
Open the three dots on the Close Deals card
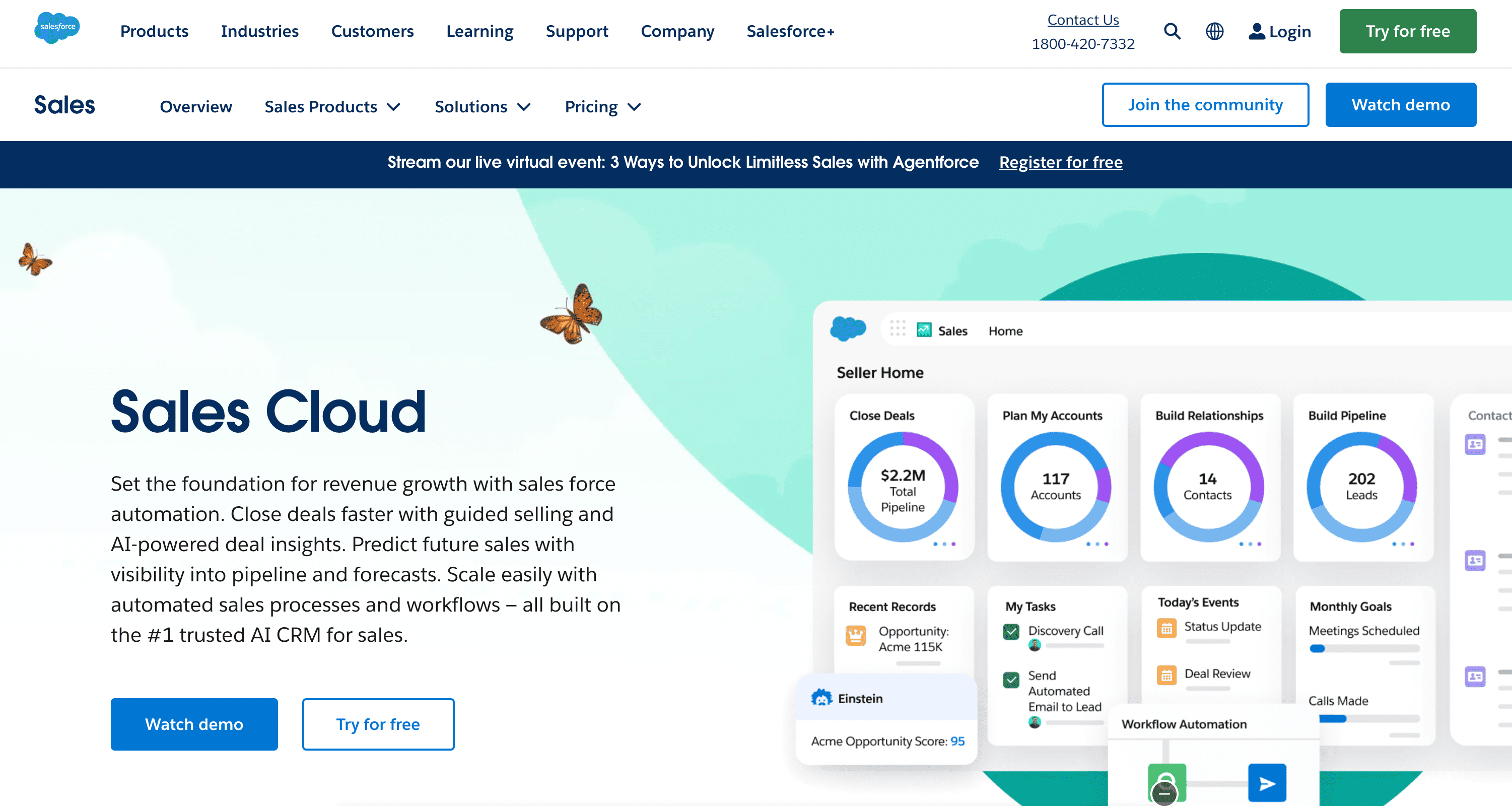[944, 544]
